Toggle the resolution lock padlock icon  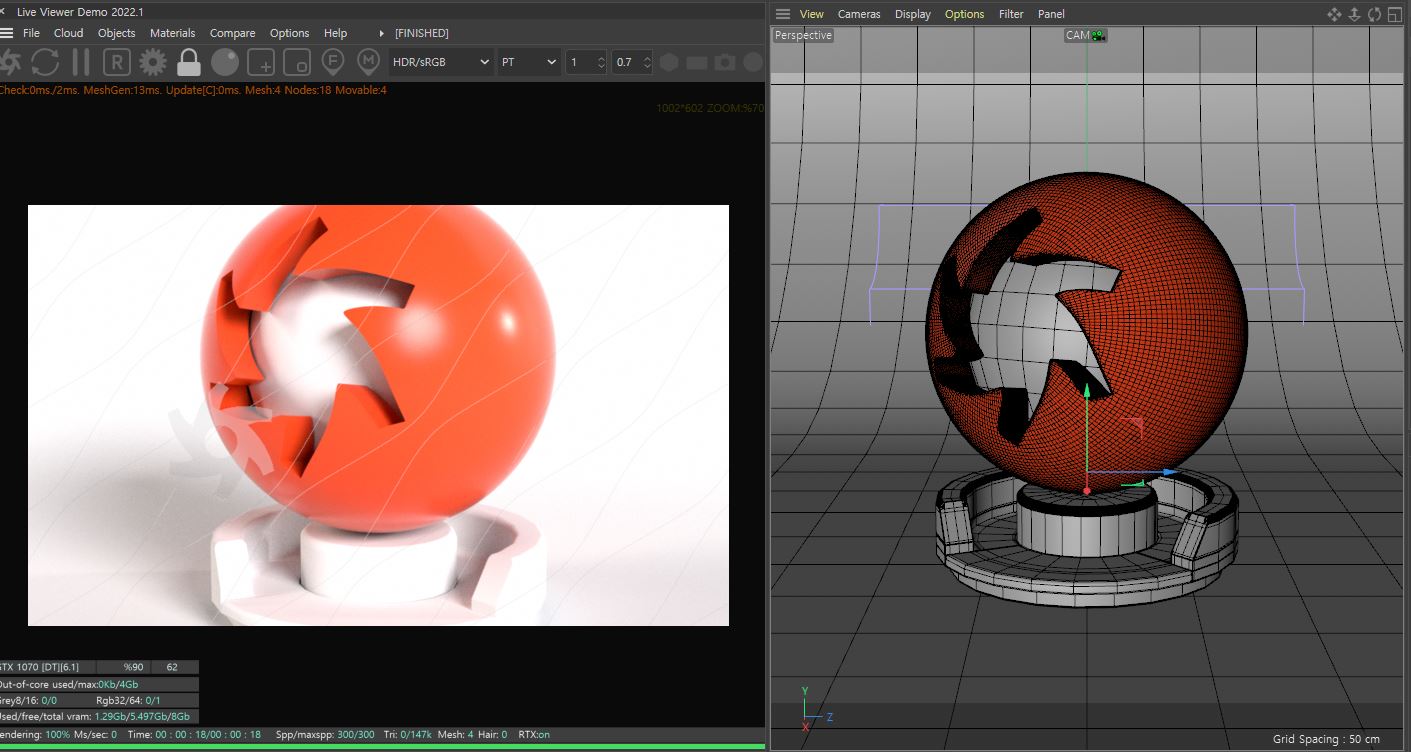189,62
